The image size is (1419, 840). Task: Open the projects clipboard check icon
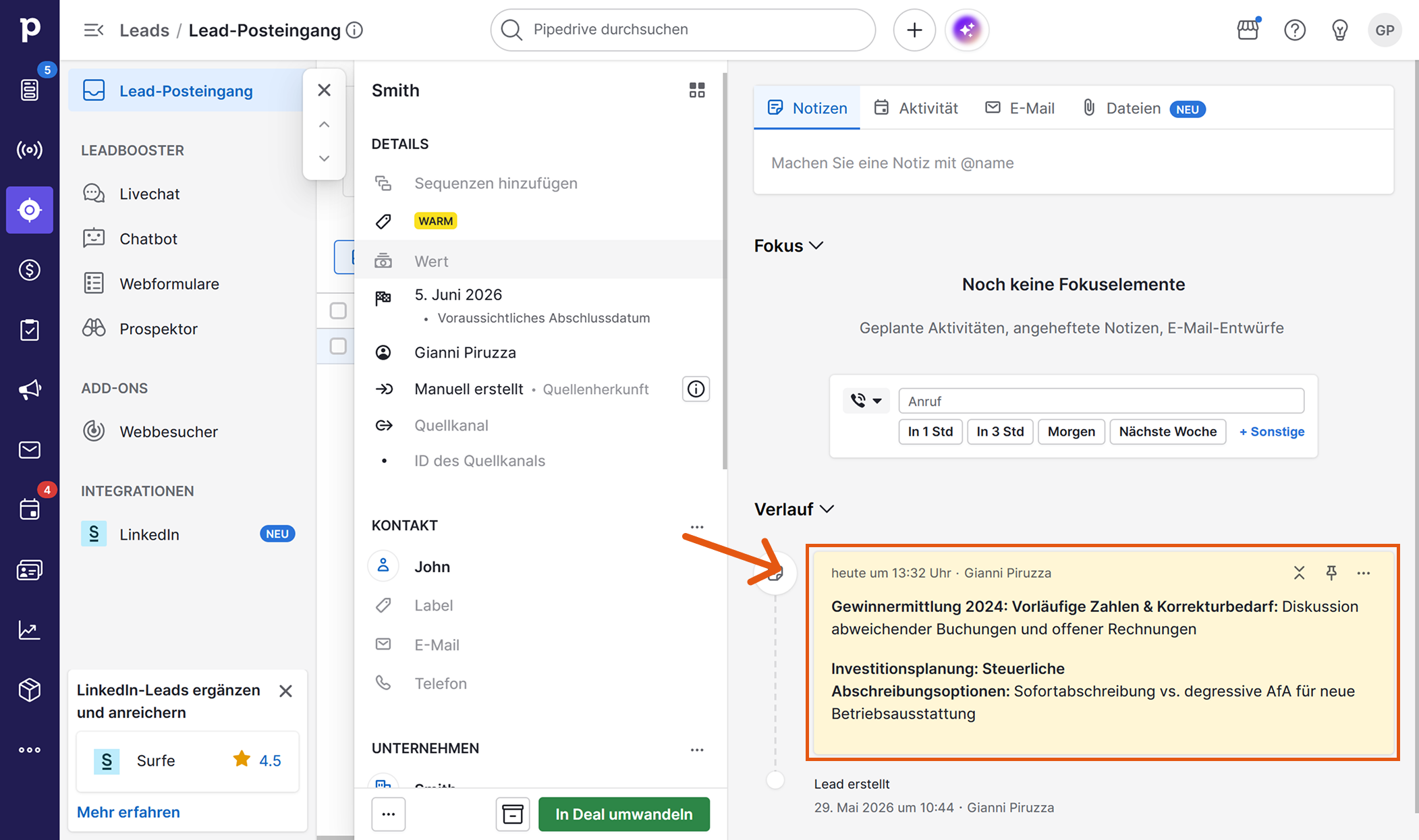click(x=30, y=330)
